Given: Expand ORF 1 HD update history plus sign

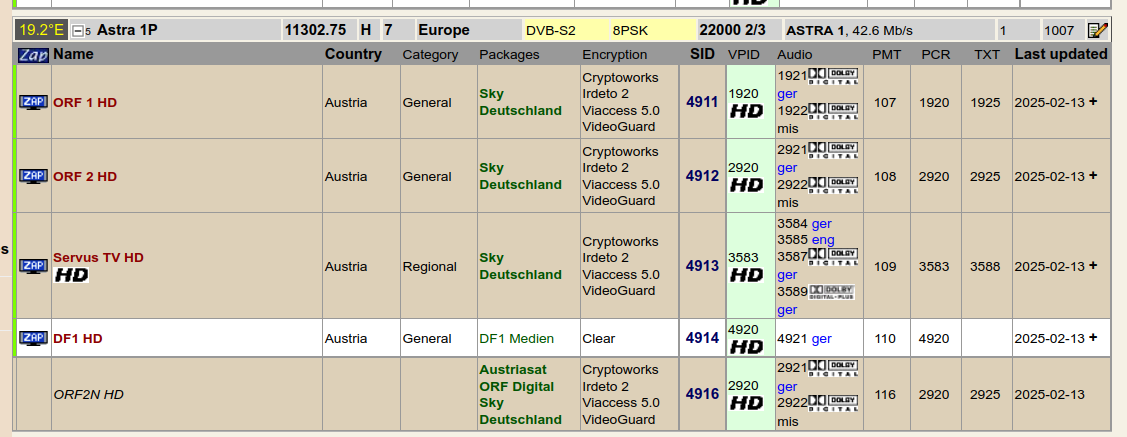Looking at the screenshot, I should [x=1093, y=102].
